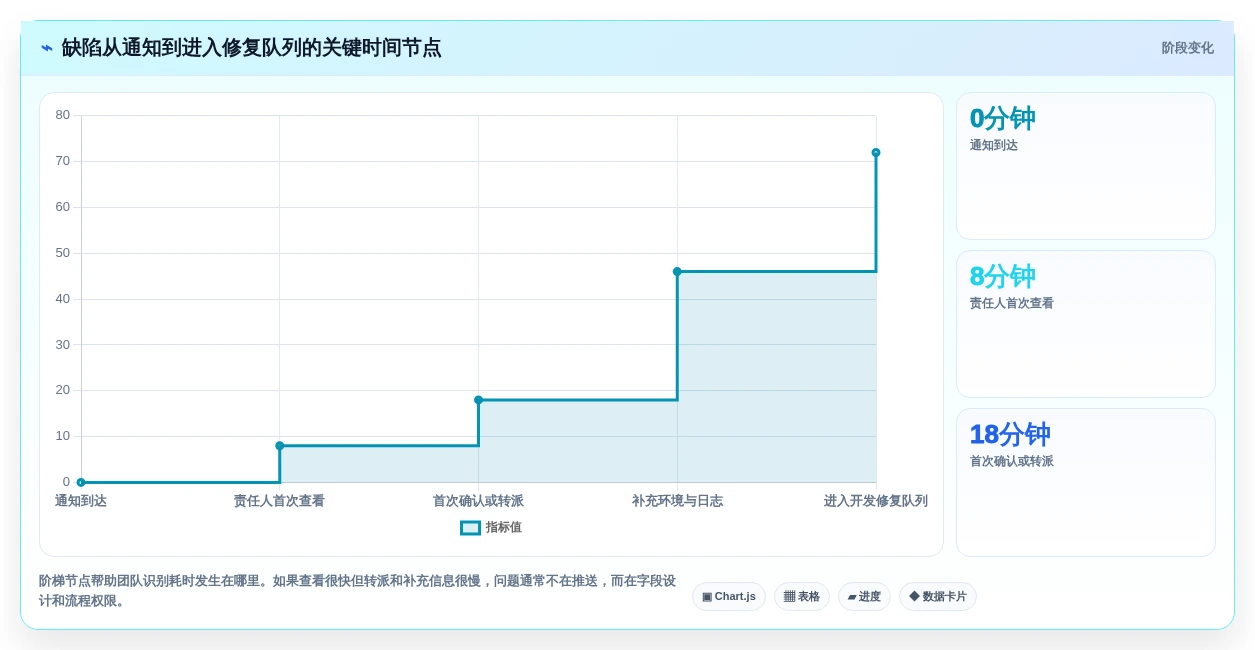Click the data point at 责任人首次查看
1255x650 pixels.
coord(280,446)
